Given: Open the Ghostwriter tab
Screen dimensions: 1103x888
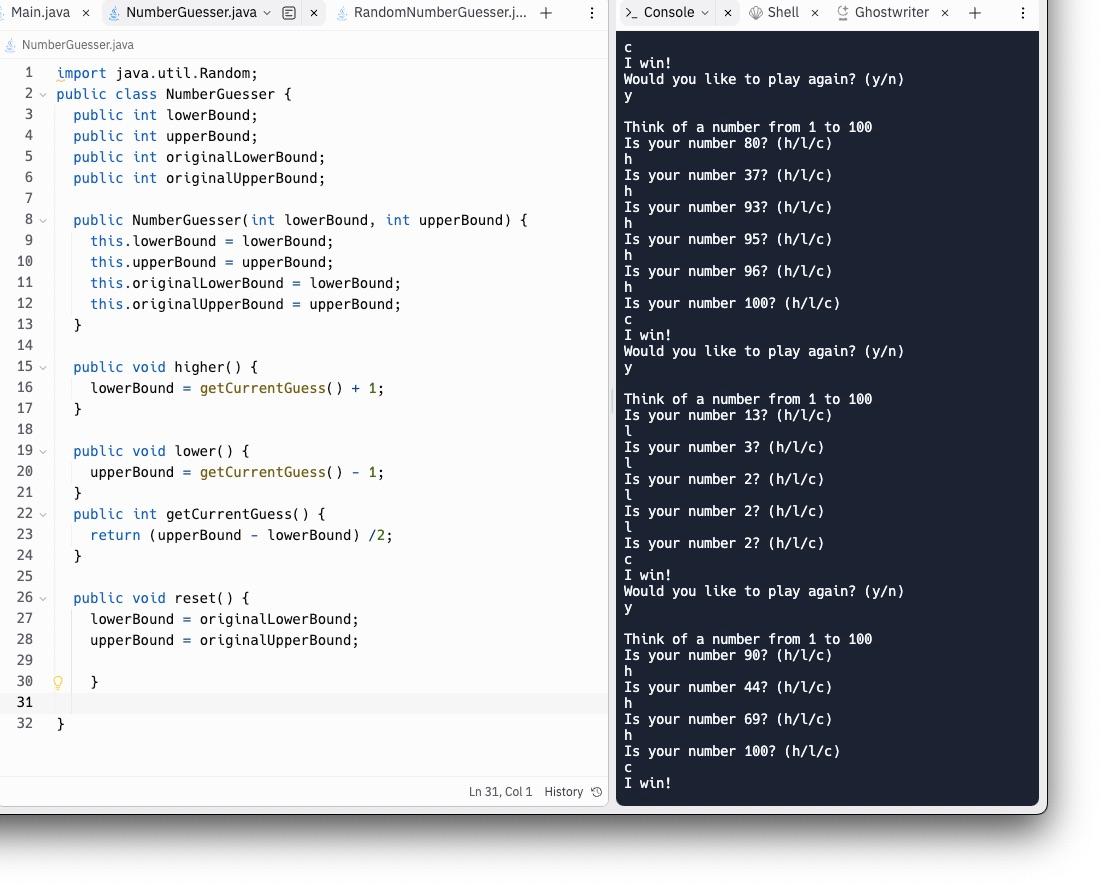Looking at the screenshot, I should (x=891, y=13).
